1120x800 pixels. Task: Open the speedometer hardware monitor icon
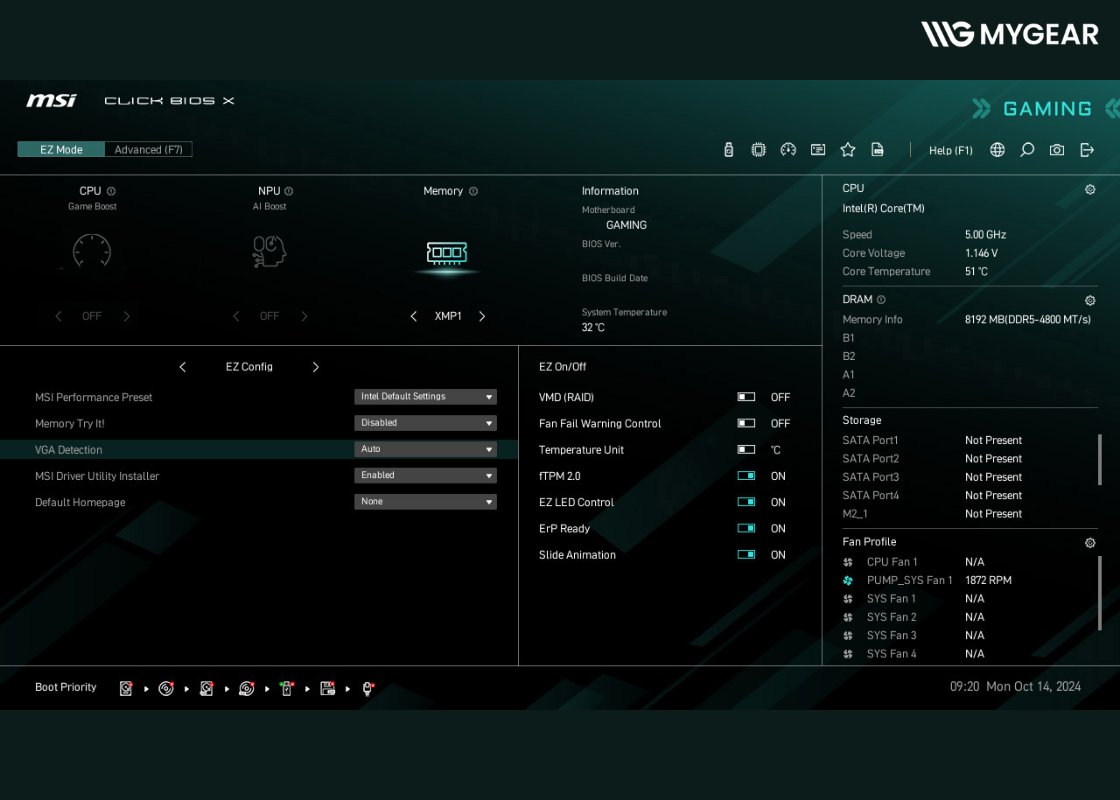click(x=788, y=150)
